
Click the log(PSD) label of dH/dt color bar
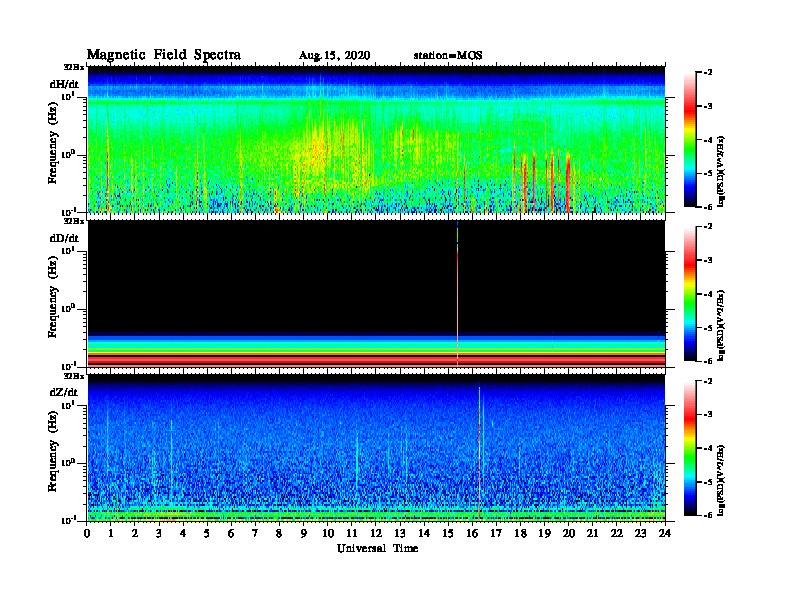click(x=721, y=172)
